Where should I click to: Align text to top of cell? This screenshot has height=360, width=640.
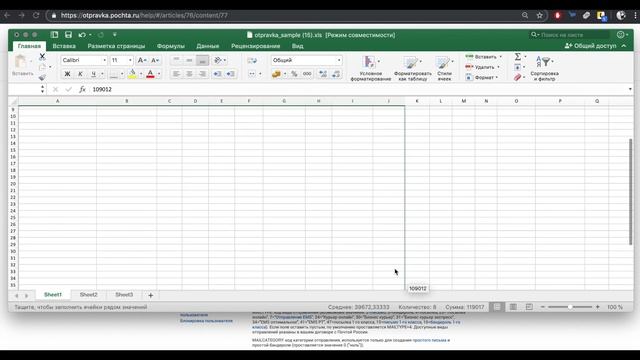tap(176, 60)
